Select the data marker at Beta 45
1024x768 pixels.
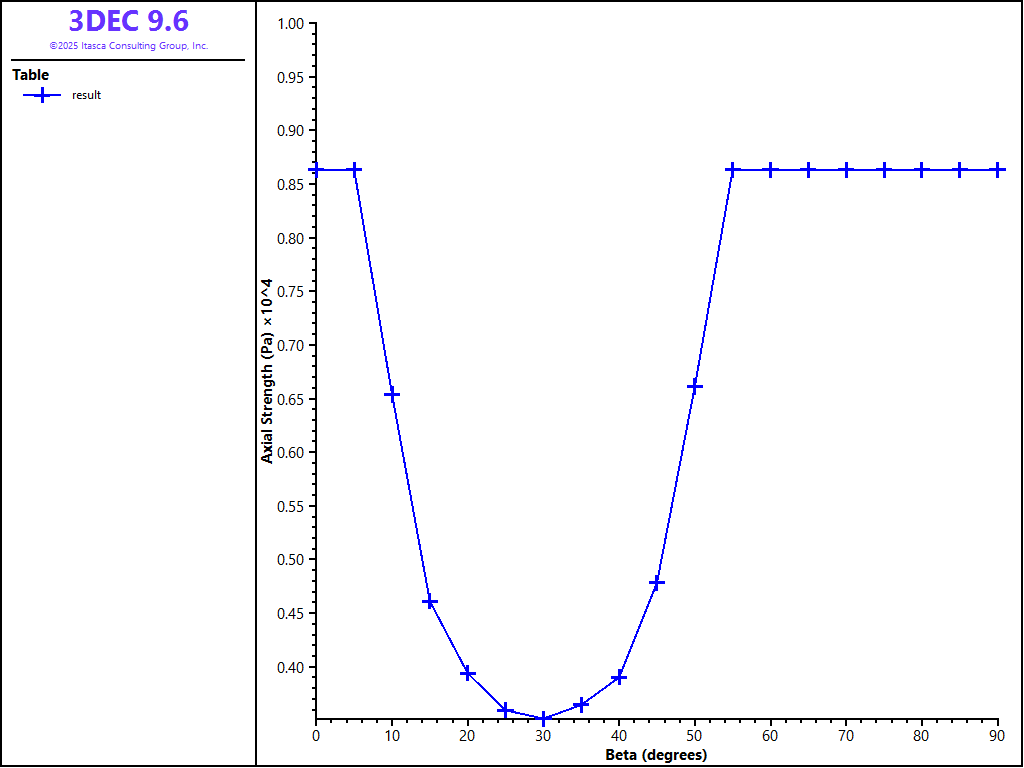pos(657,582)
